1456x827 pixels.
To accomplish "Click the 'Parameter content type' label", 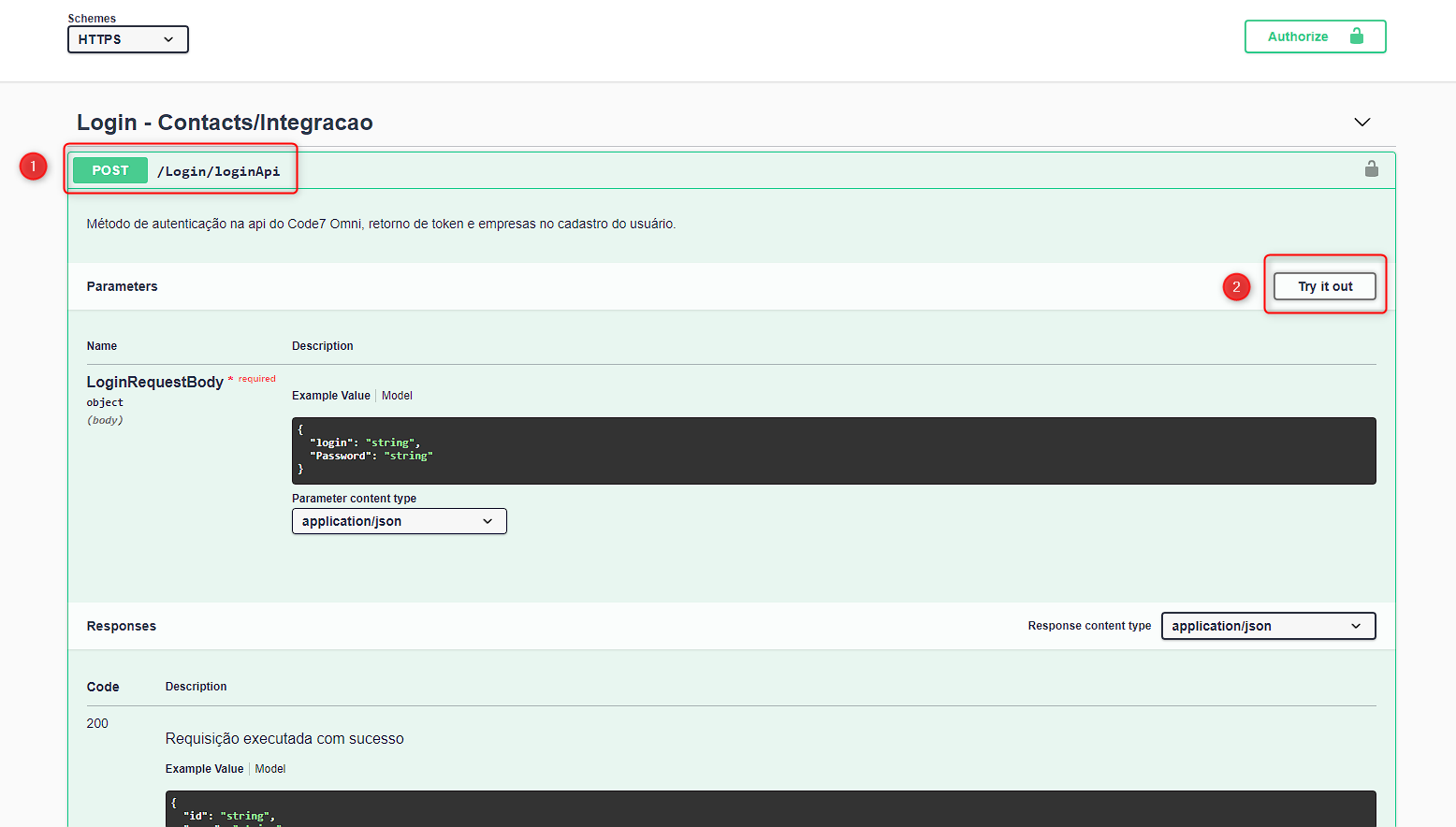I will coord(354,499).
